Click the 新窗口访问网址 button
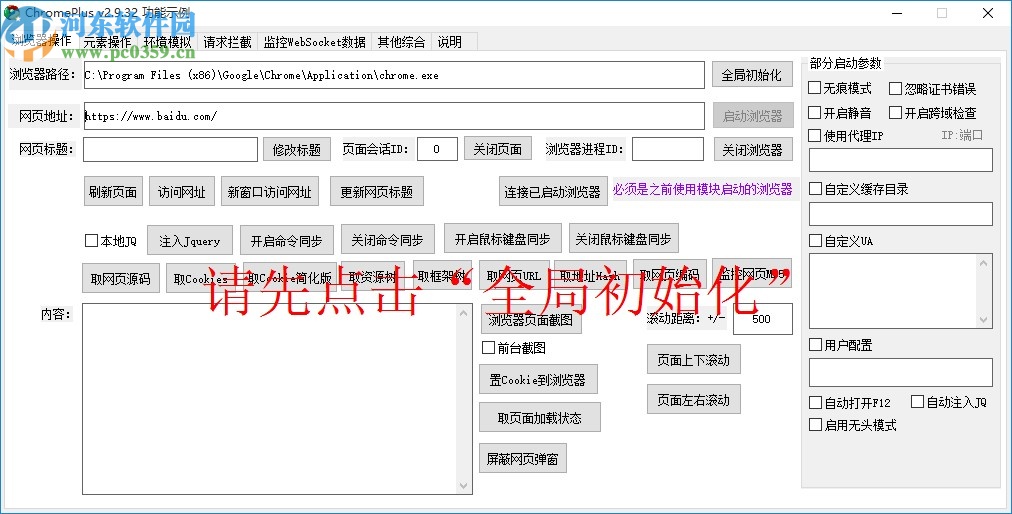This screenshot has width=1012, height=514. (270, 192)
